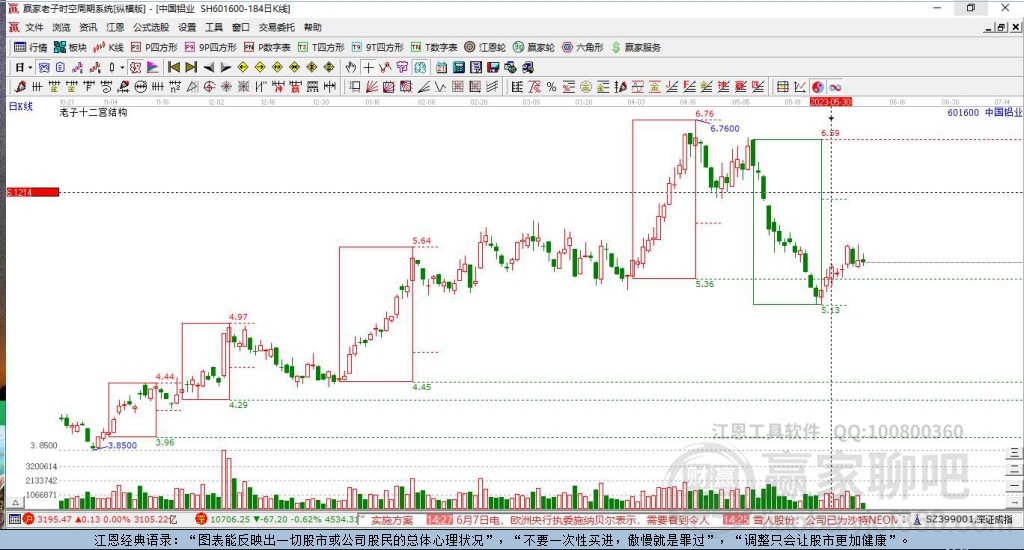Open the 行情 quotes view
The height and width of the screenshot is (550, 1024).
(x=31, y=47)
